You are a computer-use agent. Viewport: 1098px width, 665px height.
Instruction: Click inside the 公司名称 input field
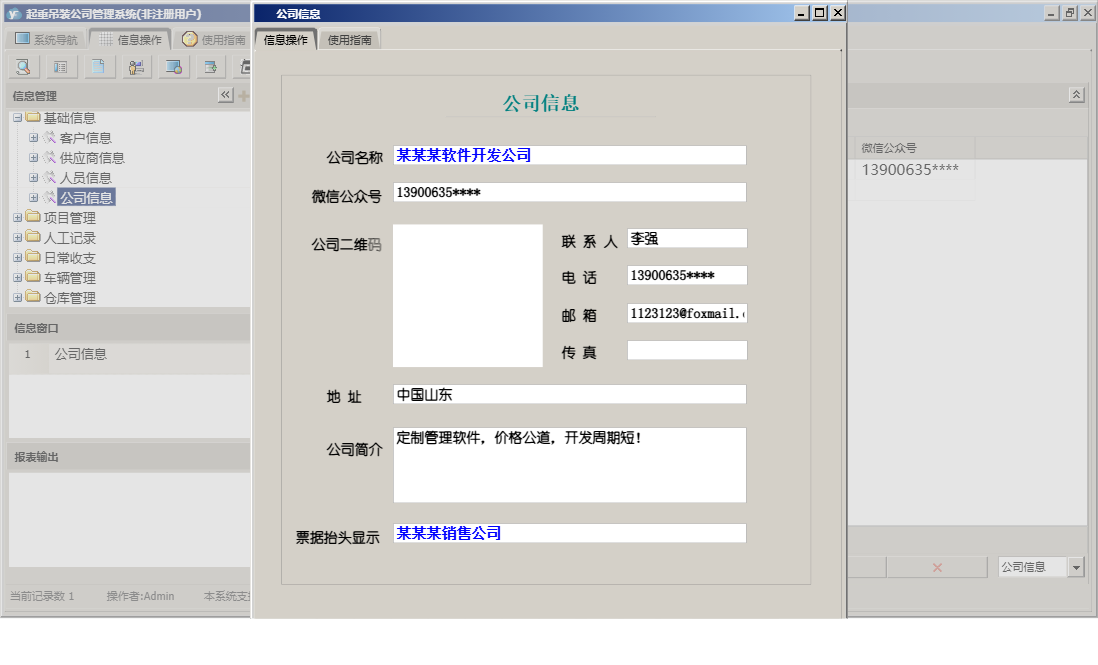(570, 154)
